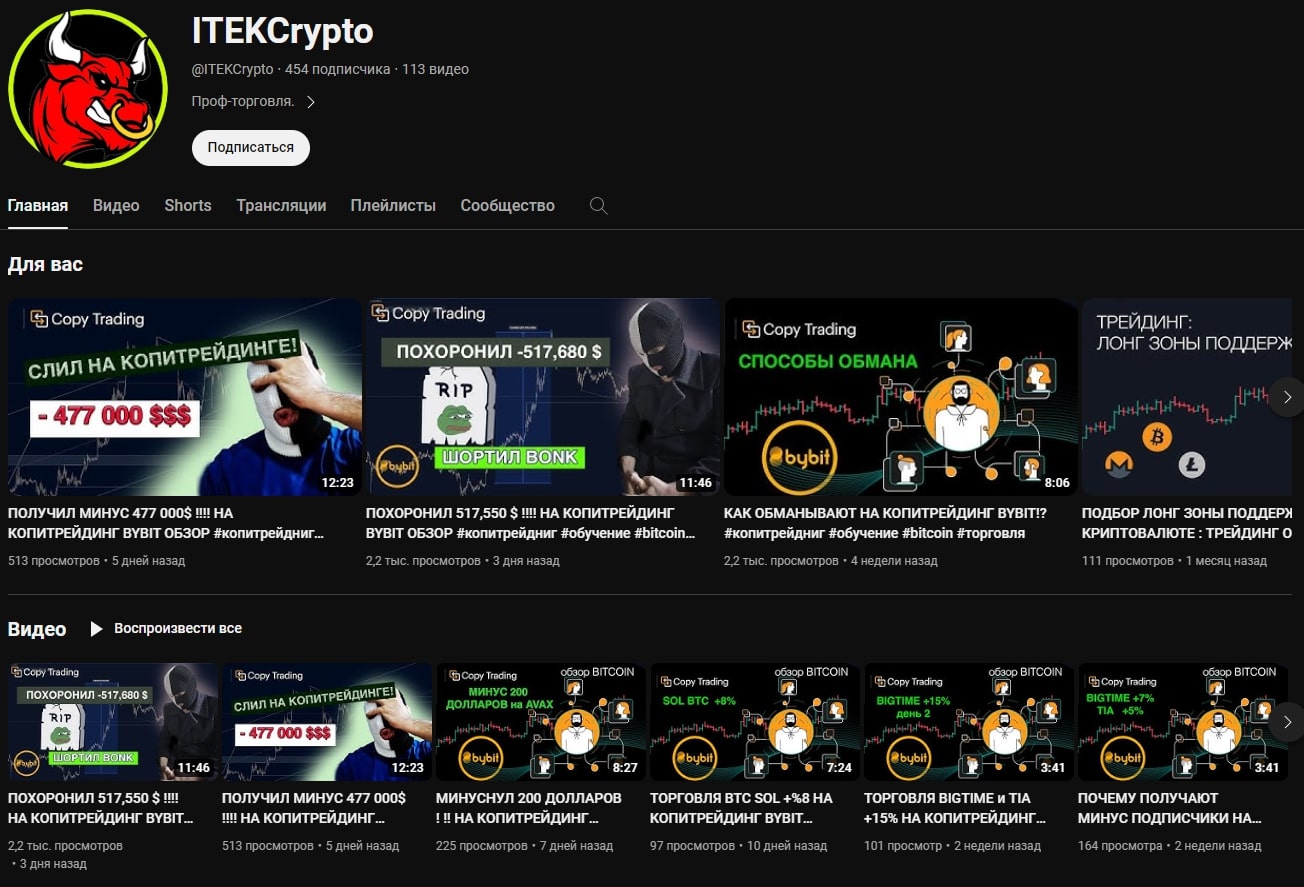Click the ITEKCrypto channel name heading

click(282, 31)
